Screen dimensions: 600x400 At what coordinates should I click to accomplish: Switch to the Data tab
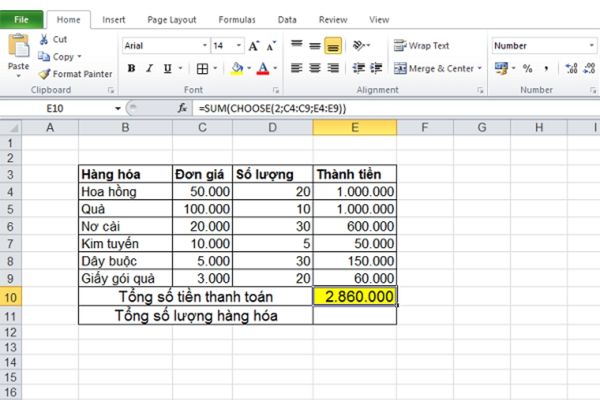287,20
